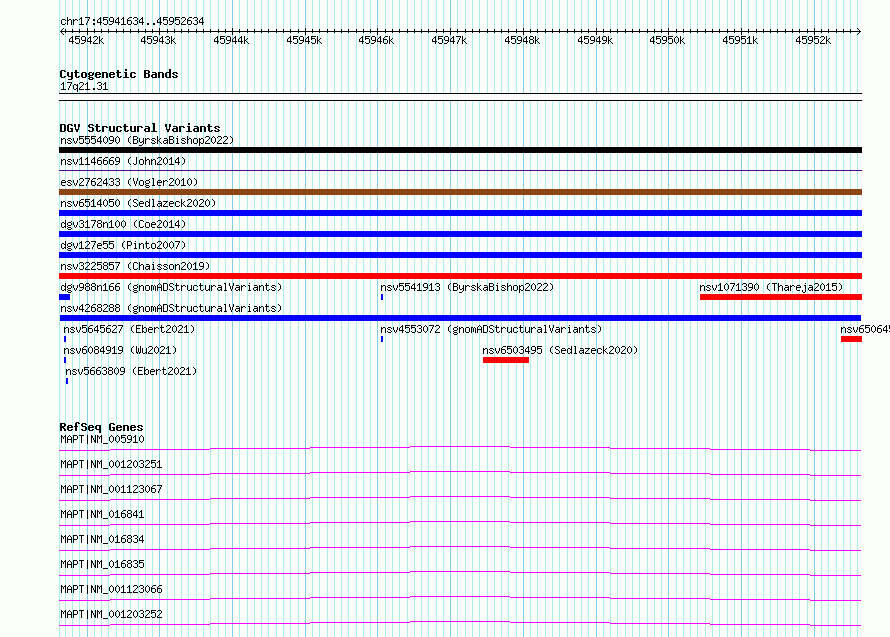
Task: Open nsv1071390 (Thareja2015) label
Action: click(771, 287)
